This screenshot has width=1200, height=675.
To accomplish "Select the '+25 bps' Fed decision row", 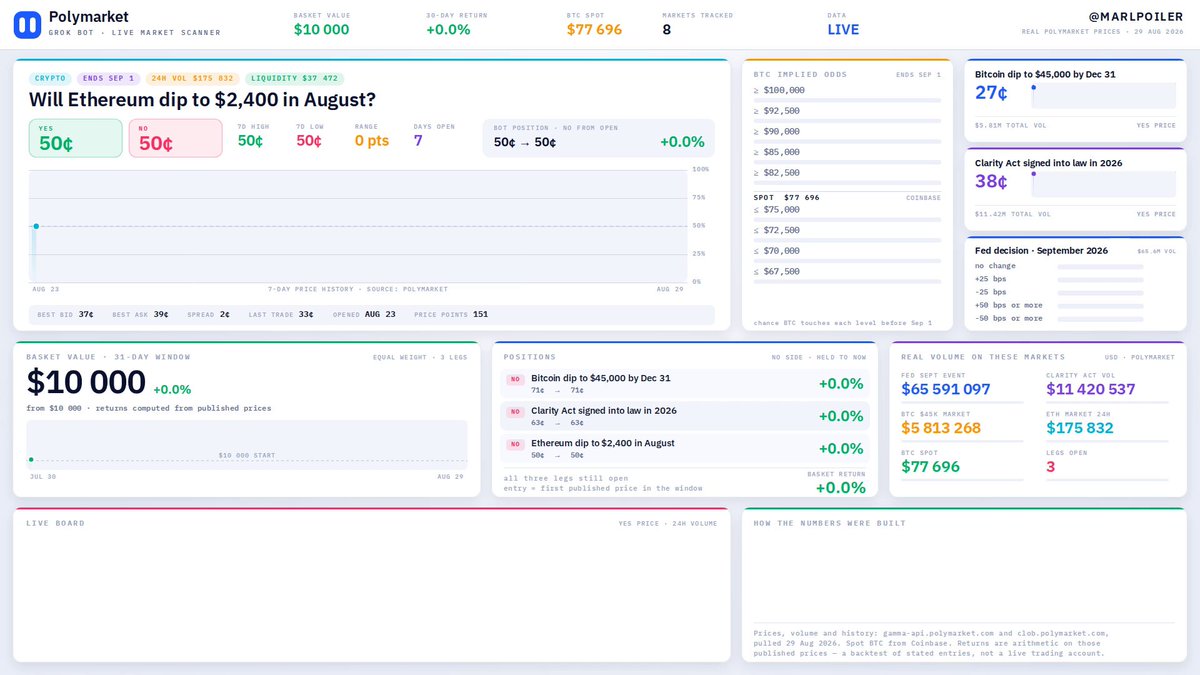I will point(1059,279).
